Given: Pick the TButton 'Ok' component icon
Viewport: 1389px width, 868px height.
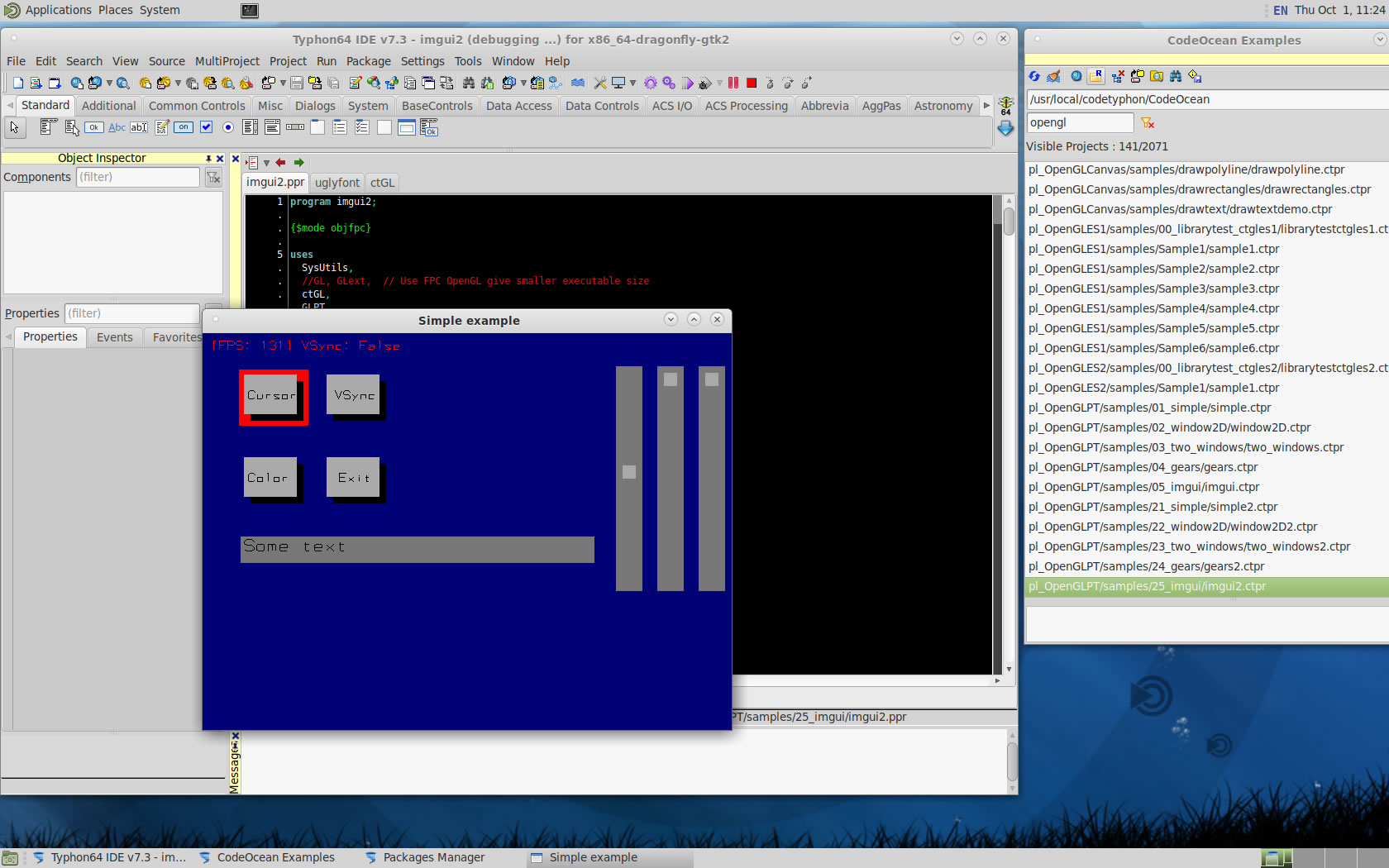Looking at the screenshot, I should tap(93, 127).
